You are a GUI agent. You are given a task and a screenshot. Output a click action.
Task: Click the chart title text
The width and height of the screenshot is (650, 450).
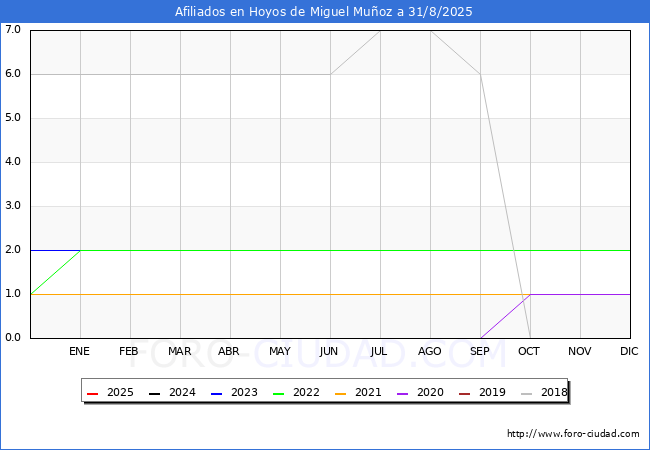coord(324,12)
